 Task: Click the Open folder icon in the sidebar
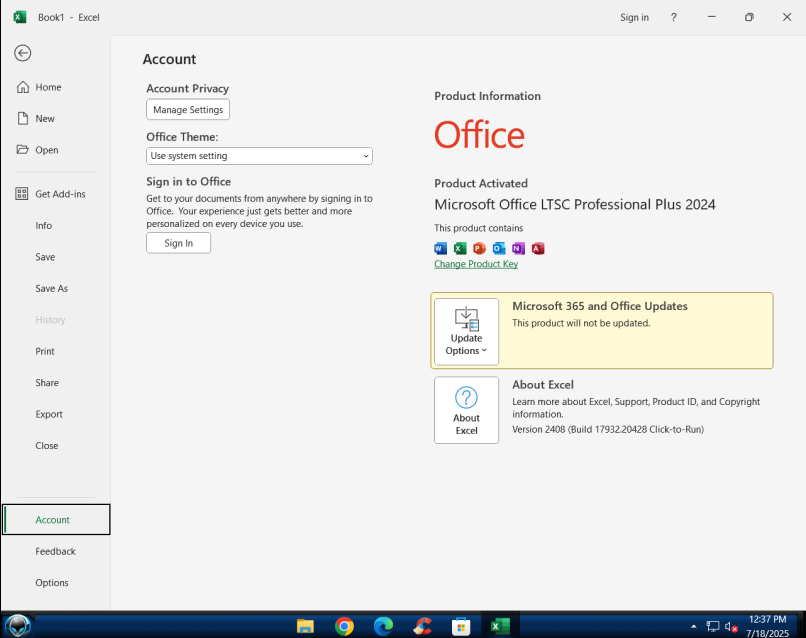(x=23, y=150)
